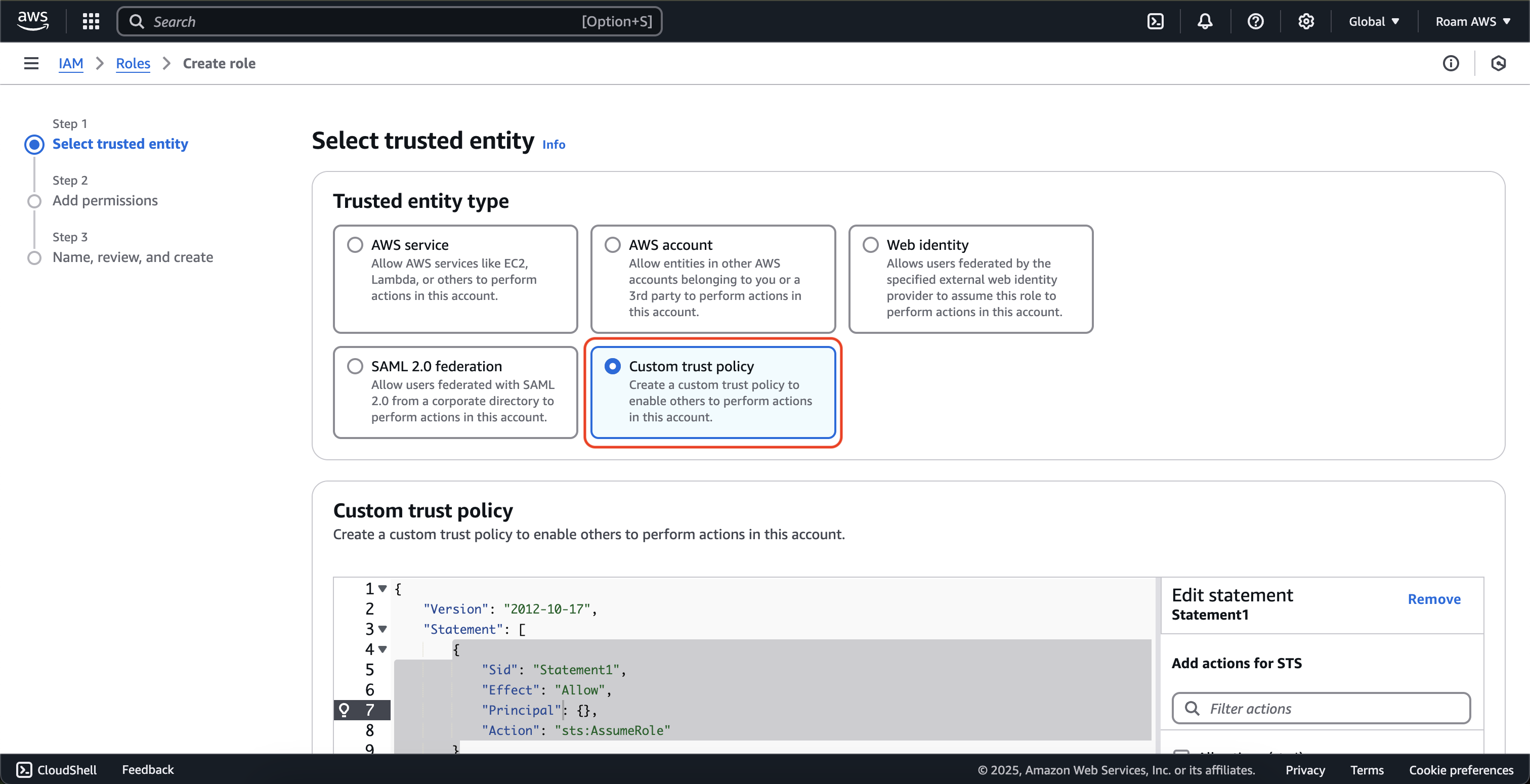The image size is (1530, 784).
Task: Collapse the Statement fold arrow on line 3
Action: (x=382, y=629)
